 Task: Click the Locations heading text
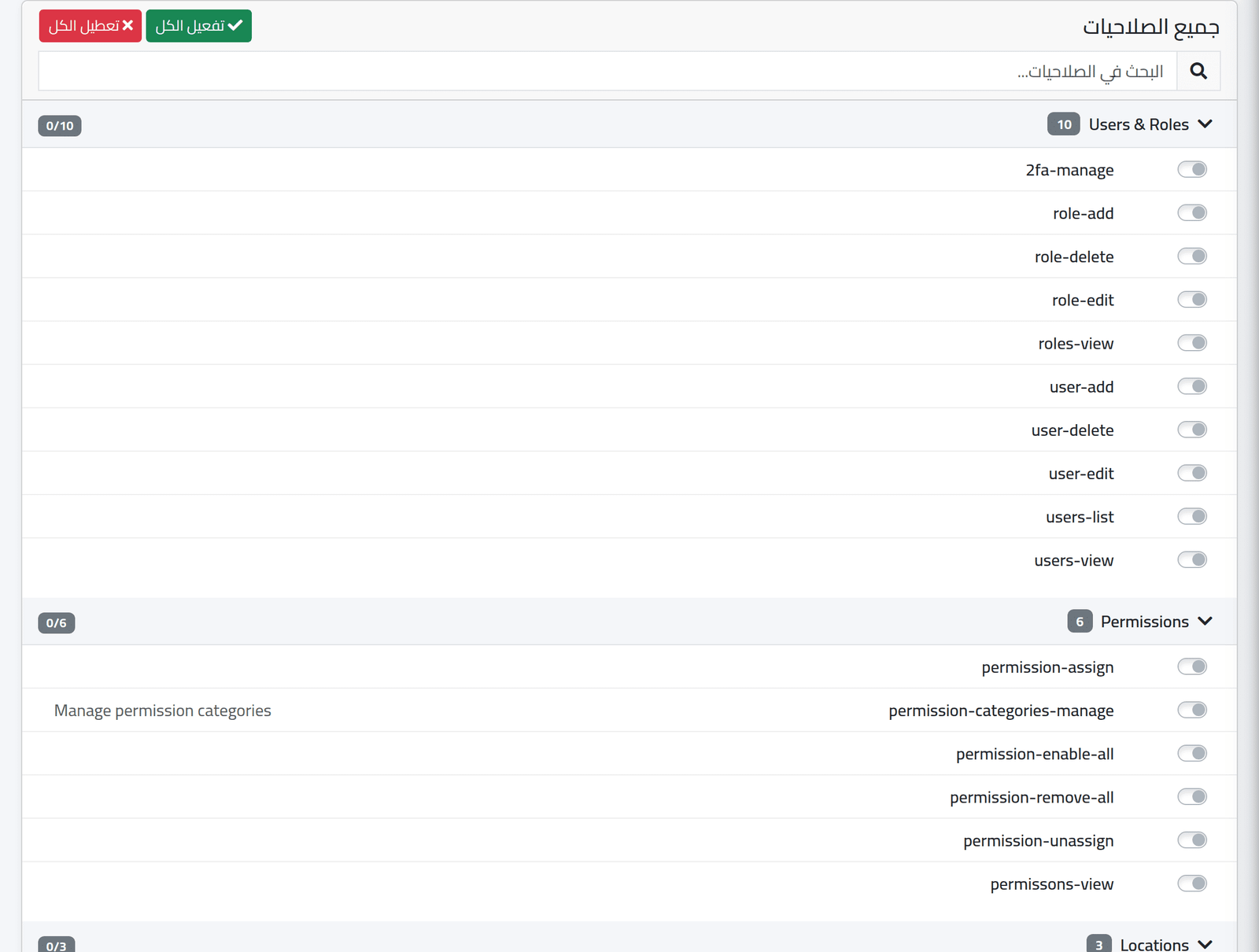(1154, 944)
